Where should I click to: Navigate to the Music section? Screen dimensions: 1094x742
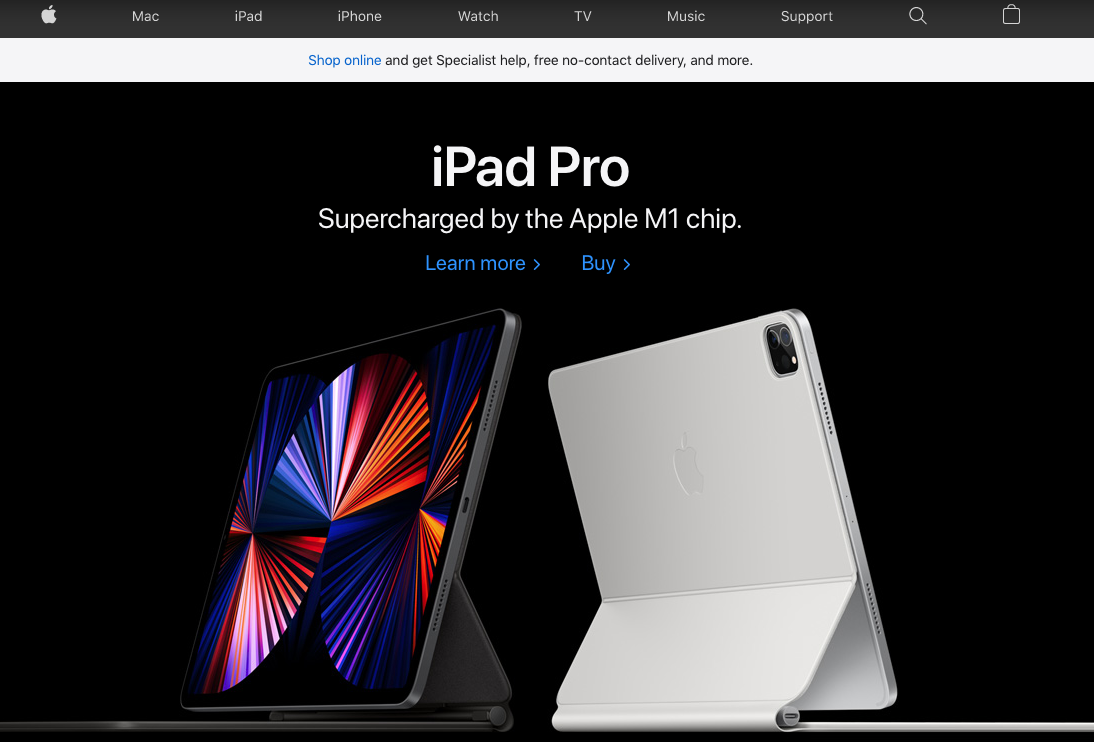(x=686, y=16)
